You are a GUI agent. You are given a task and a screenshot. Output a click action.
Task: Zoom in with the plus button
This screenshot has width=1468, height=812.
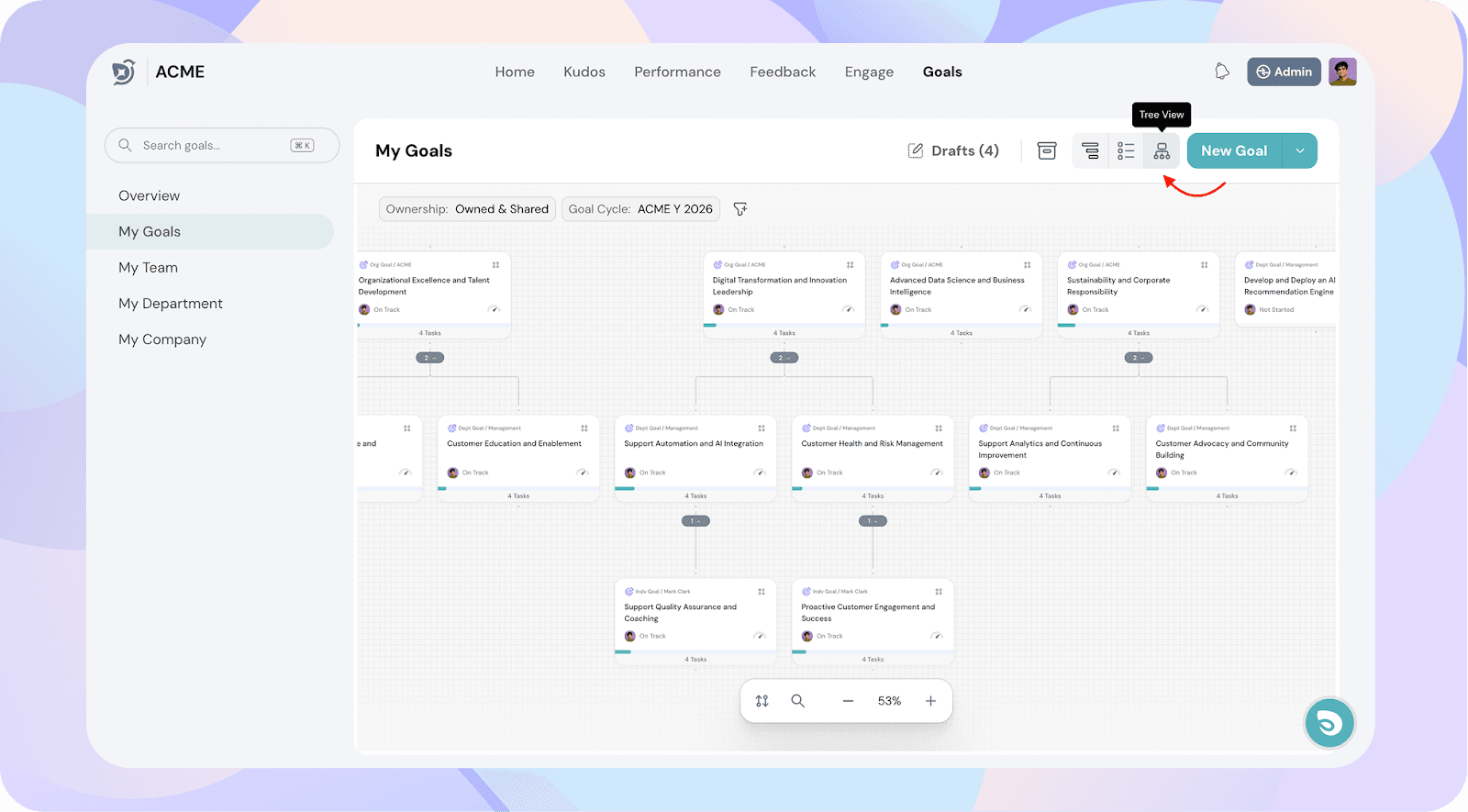click(x=930, y=701)
